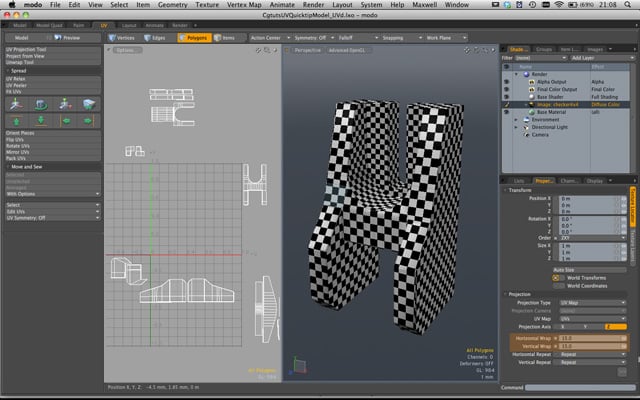Click the first icon in the Spread tools row
640x400 pixels.
coord(16,103)
